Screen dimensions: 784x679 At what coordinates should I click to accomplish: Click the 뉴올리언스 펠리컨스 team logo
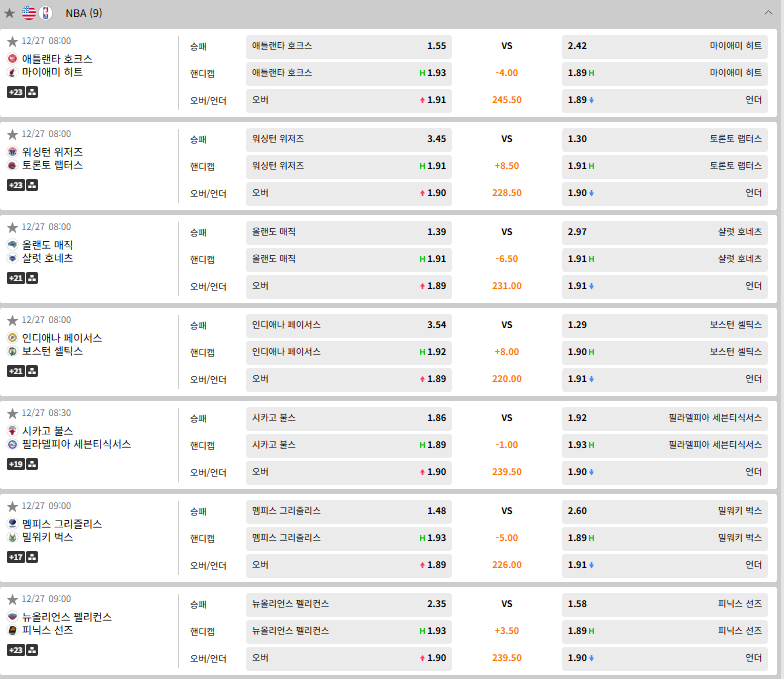click(x=12, y=617)
